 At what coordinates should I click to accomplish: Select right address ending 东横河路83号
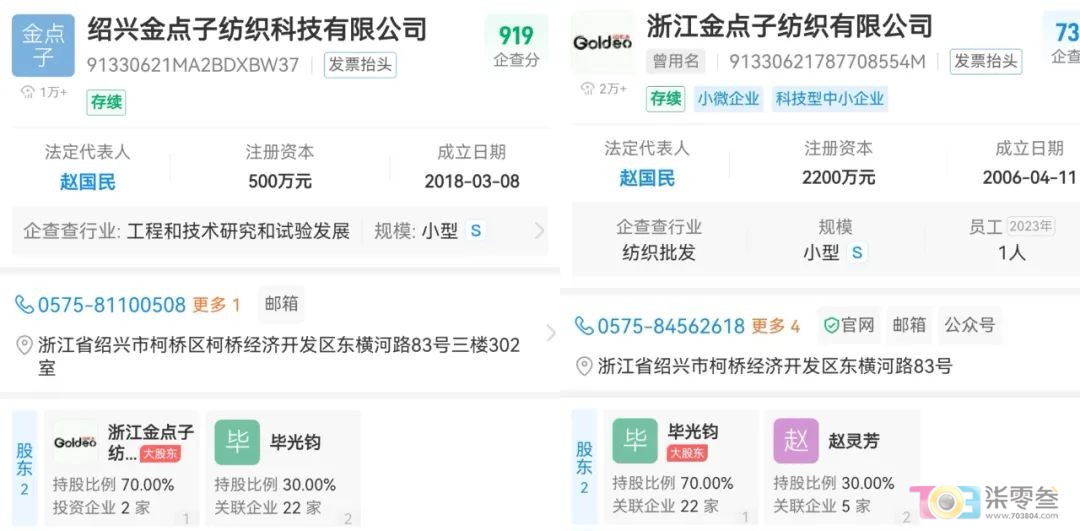[x=775, y=366]
